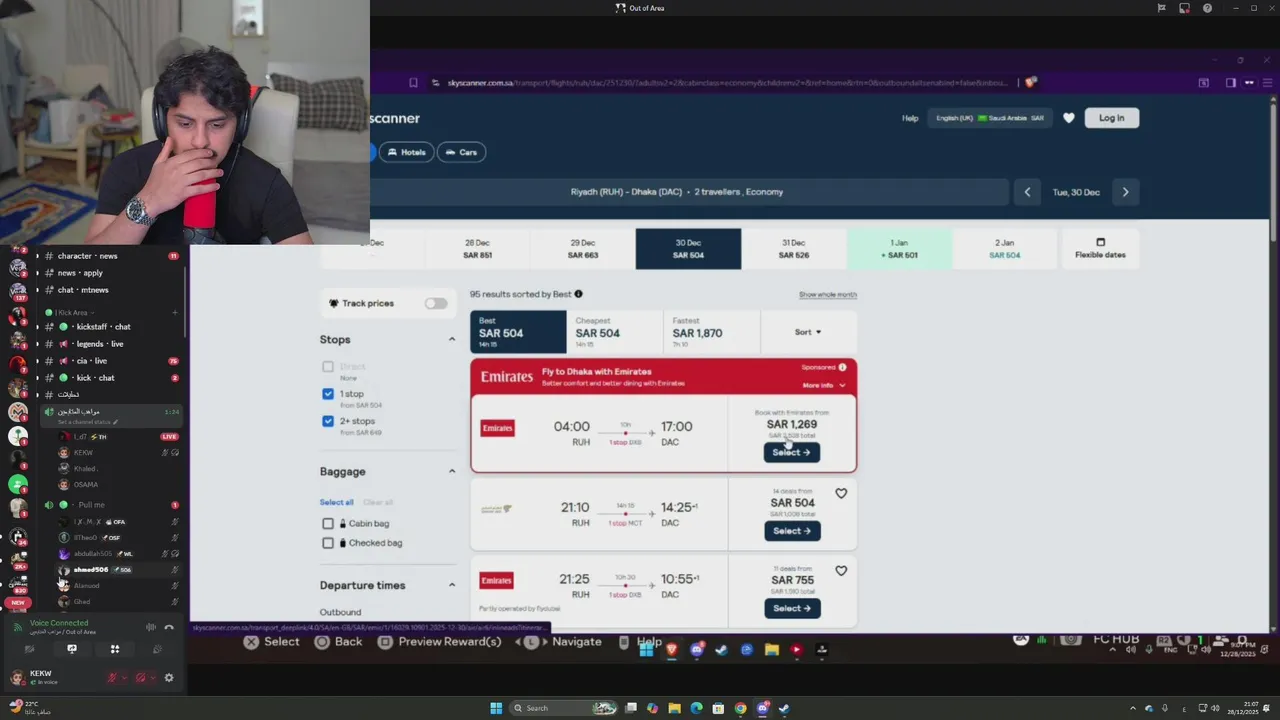The image size is (1280, 720).
Task: Open notifications flag icon in top bar
Action: pos(1161,8)
